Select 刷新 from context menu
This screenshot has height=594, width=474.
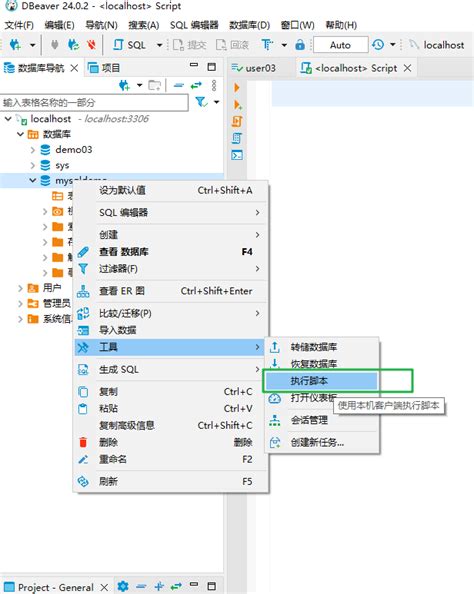[171, 481]
